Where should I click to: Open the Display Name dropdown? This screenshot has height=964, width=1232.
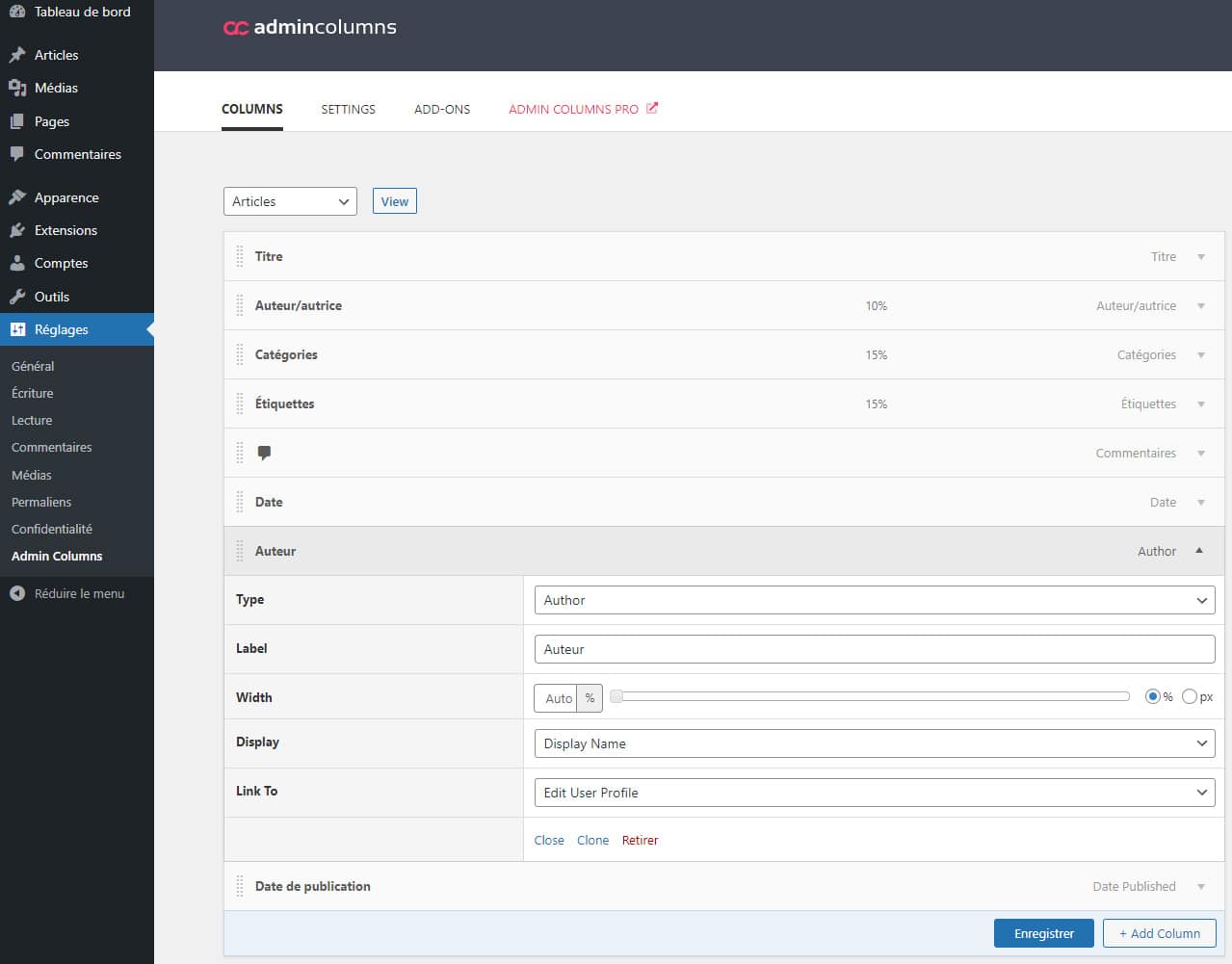coord(874,743)
